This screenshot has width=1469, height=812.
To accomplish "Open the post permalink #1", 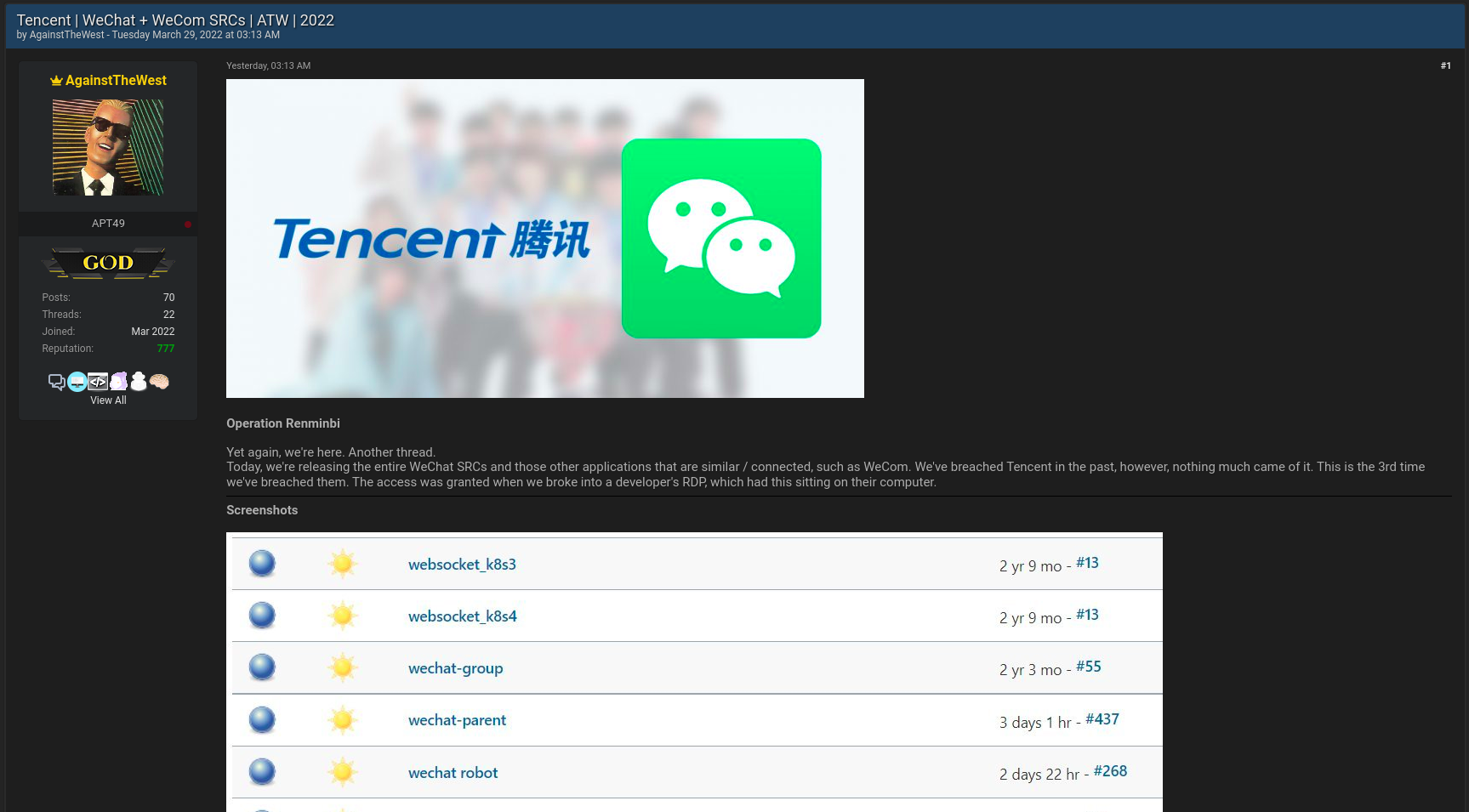I will (1445, 65).
